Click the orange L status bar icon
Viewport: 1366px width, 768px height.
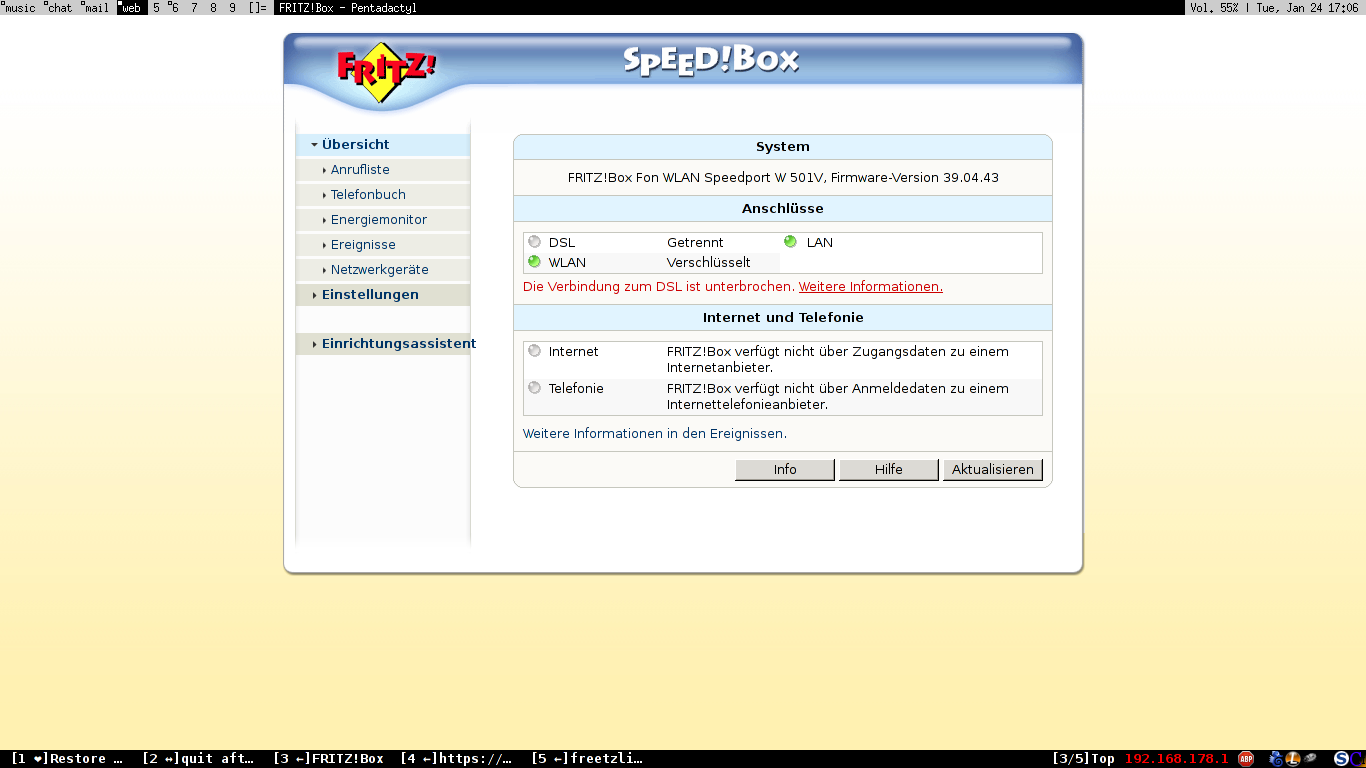(x=1292, y=759)
